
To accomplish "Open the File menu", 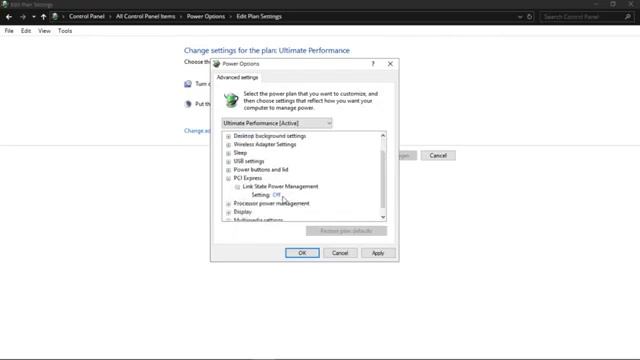I will (9, 31).
